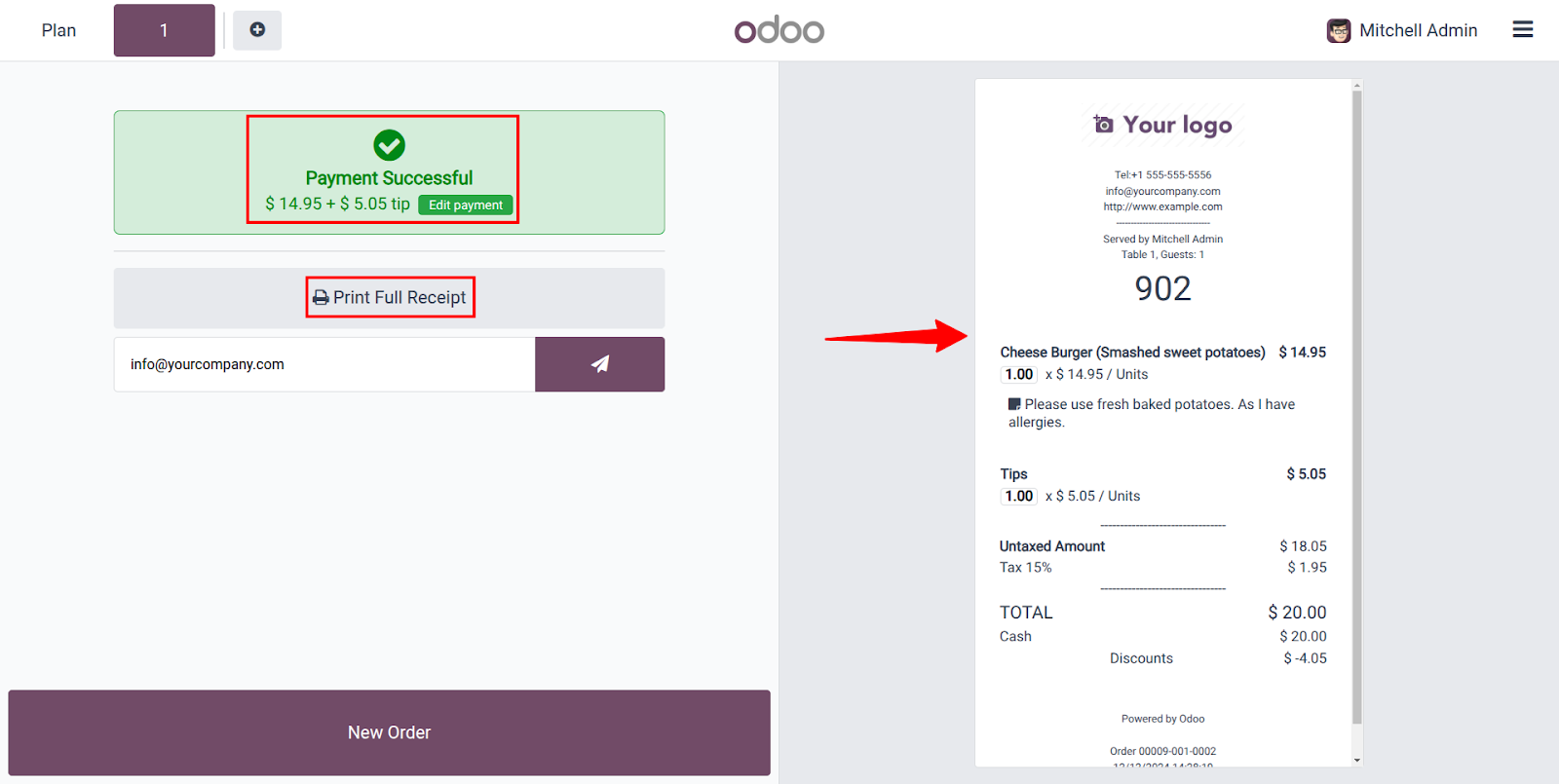Click the Odoo logo in header

(x=779, y=30)
